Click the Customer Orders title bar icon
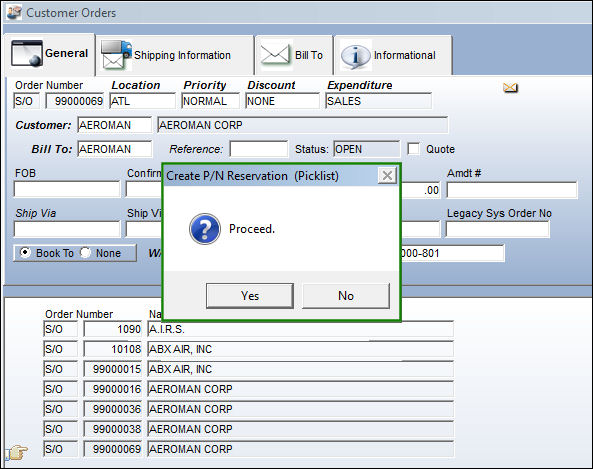 click(14, 12)
